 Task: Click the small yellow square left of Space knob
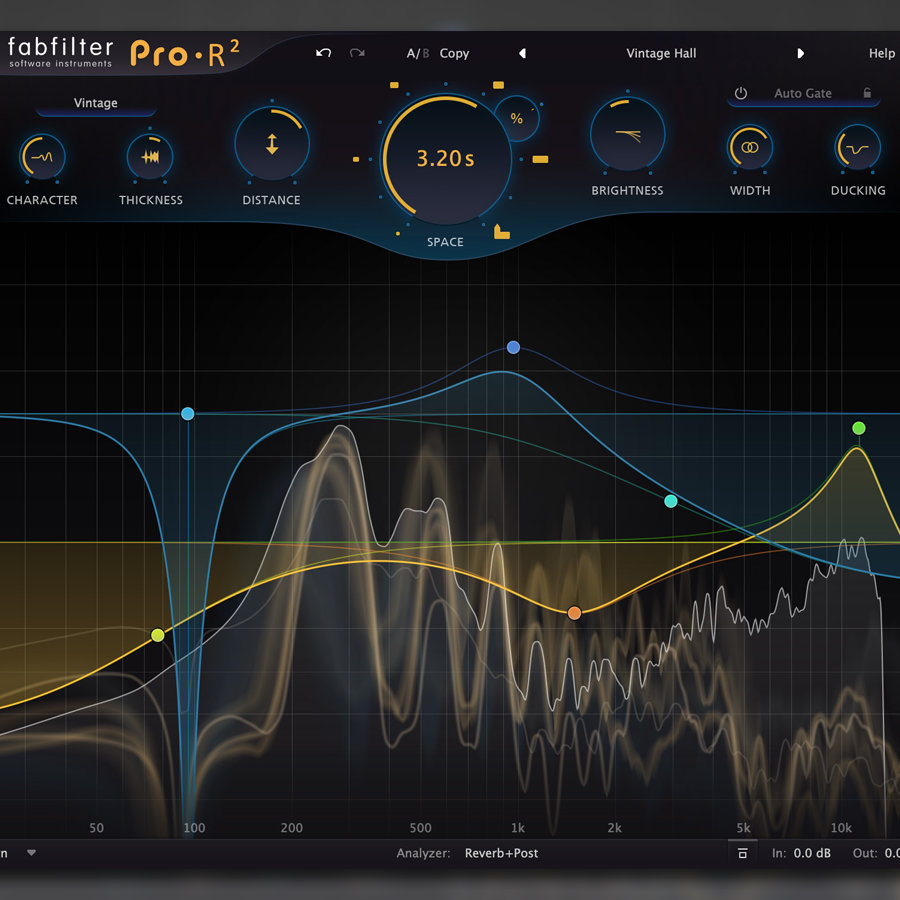click(356, 159)
